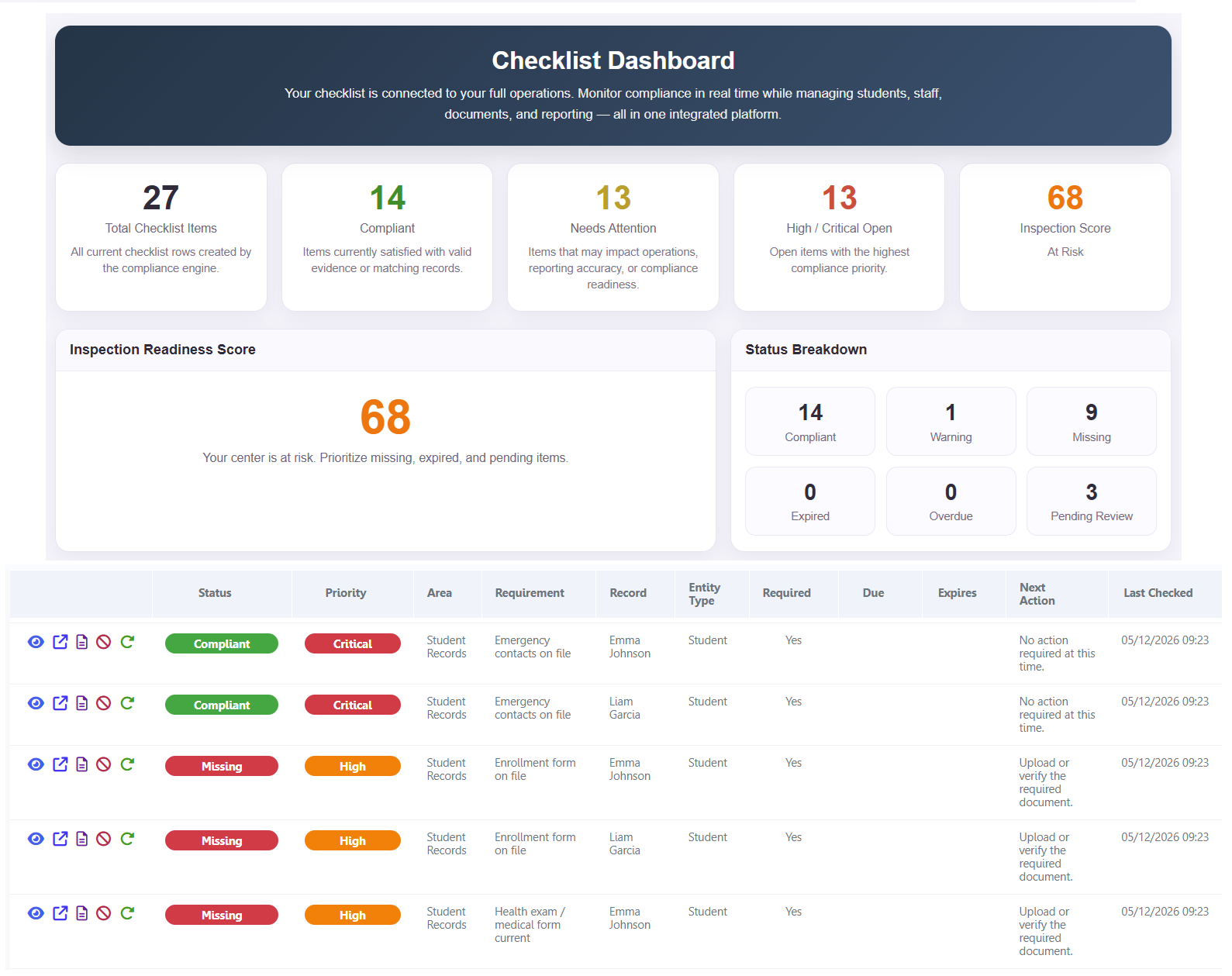Screen dimensions: 1232x976
Task: Refresh Emma Johnson's Emergency contacts checklist item
Action: [127, 642]
